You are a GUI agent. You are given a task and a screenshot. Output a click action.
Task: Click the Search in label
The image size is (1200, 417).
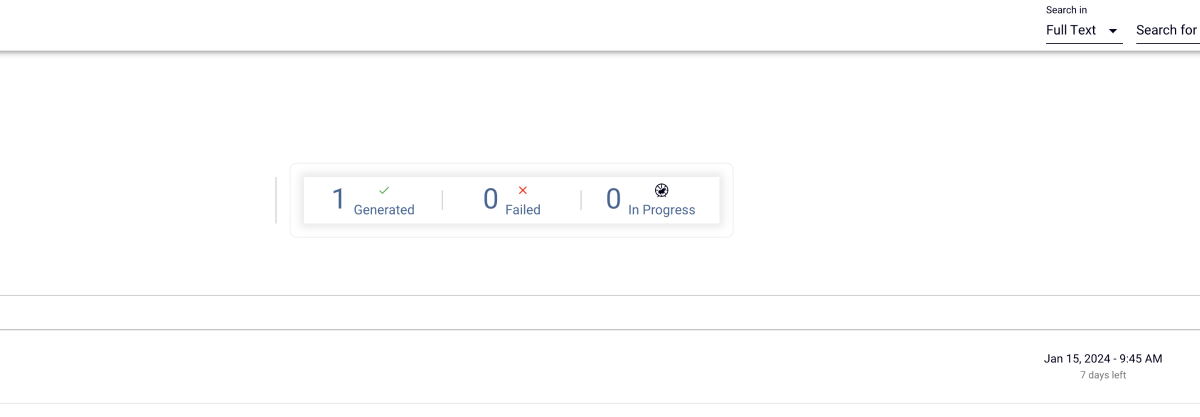[1066, 10]
